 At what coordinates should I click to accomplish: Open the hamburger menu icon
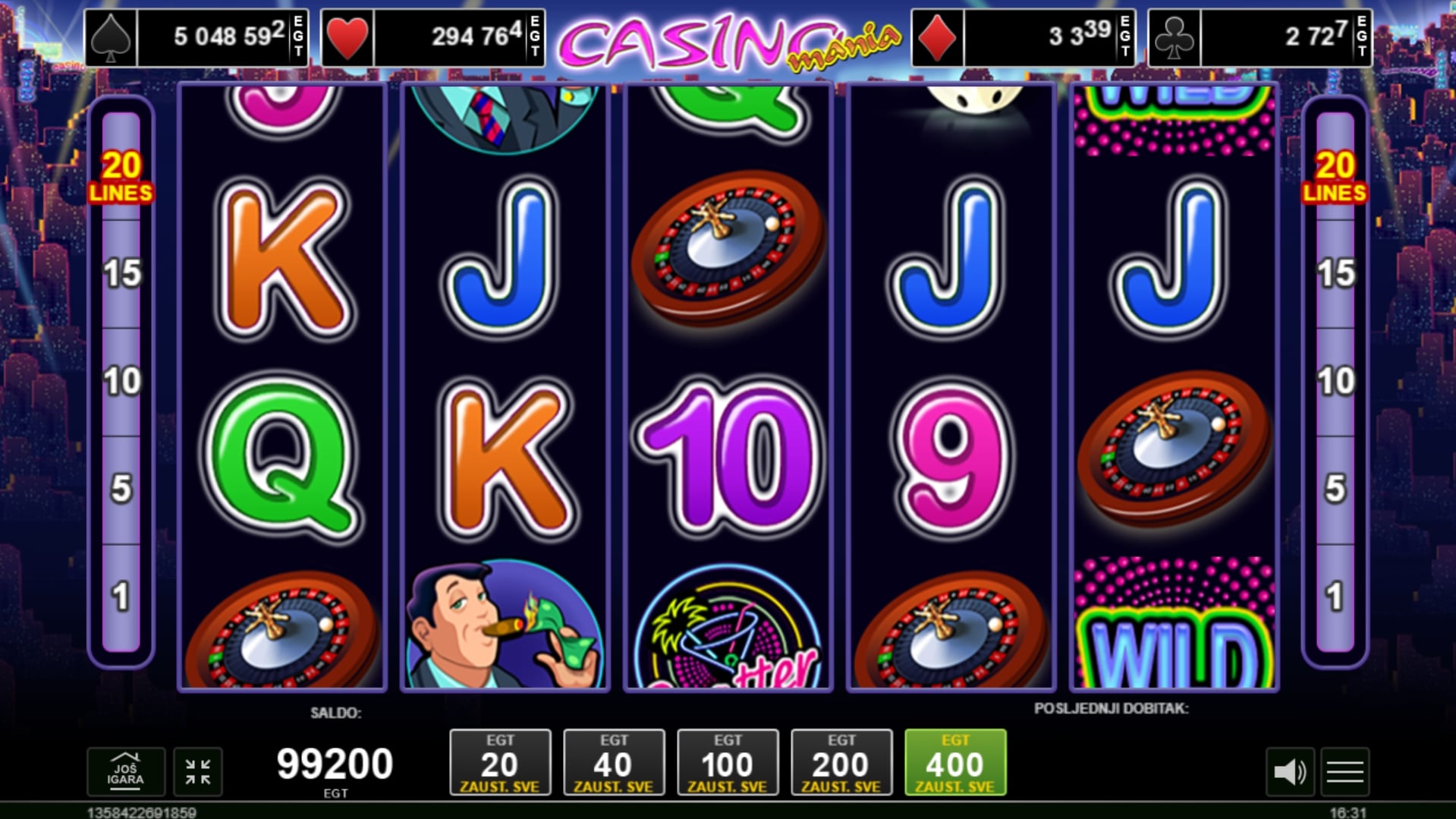1344,772
